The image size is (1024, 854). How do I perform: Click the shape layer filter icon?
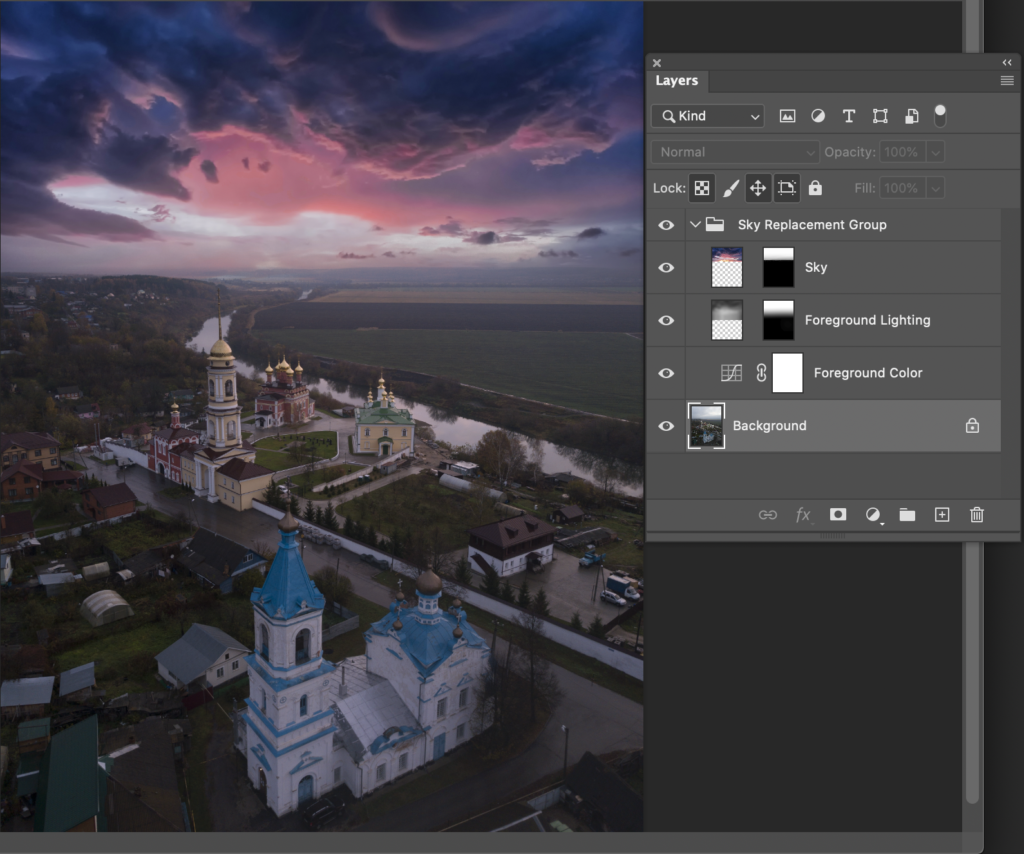tap(880, 116)
